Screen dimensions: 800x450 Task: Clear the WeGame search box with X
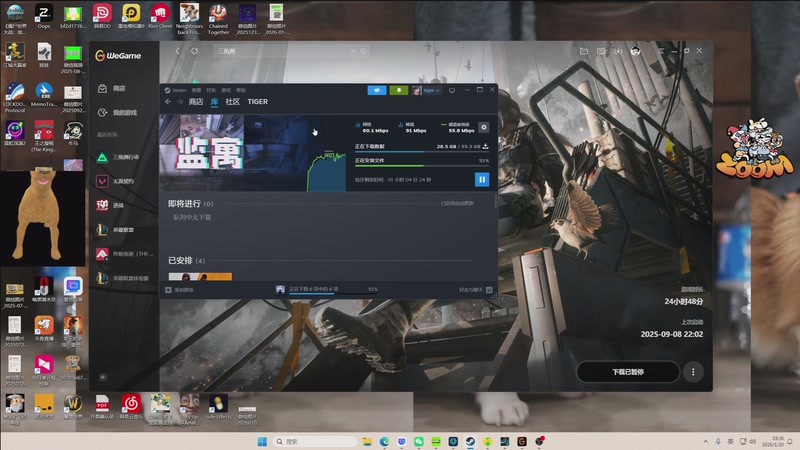click(x=352, y=51)
